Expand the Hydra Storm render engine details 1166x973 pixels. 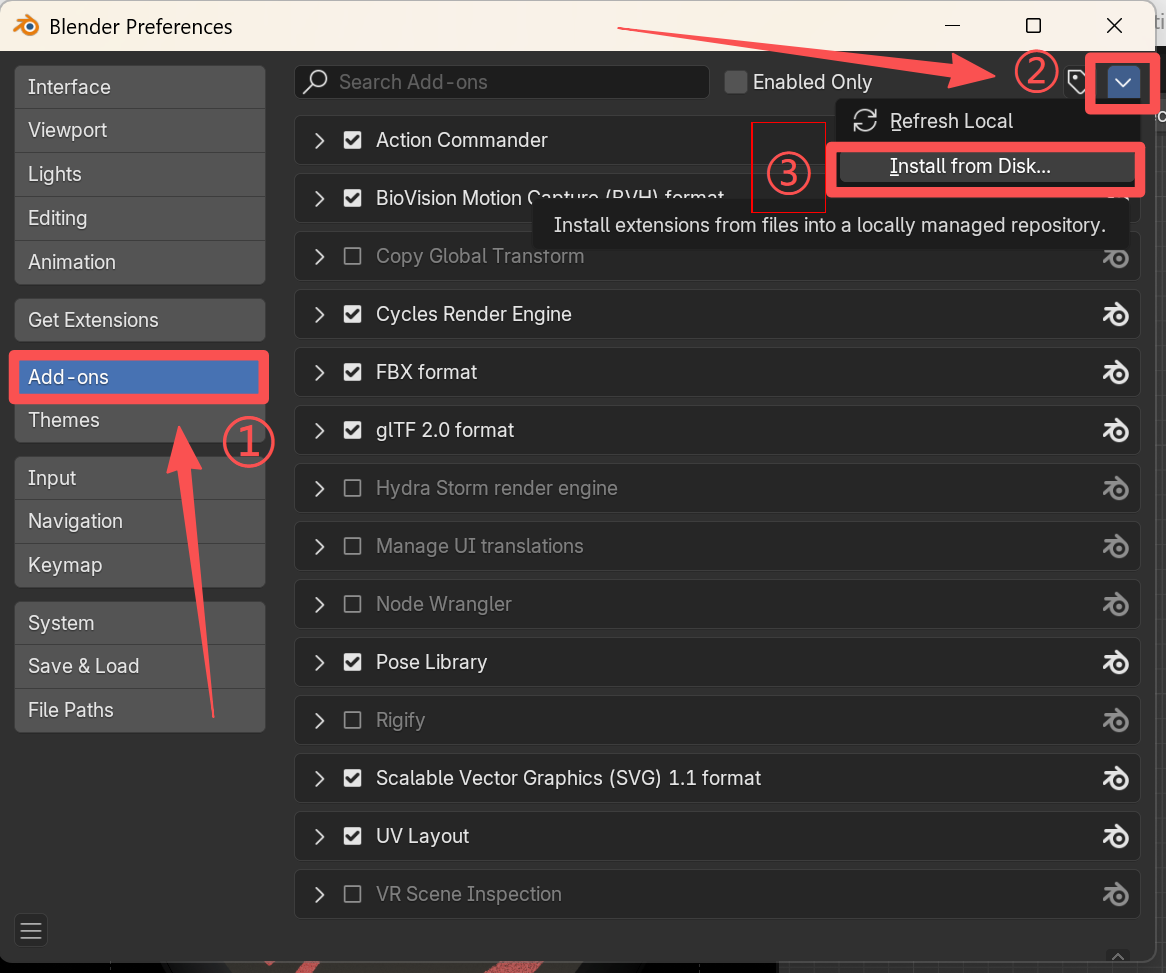coord(319,488)
